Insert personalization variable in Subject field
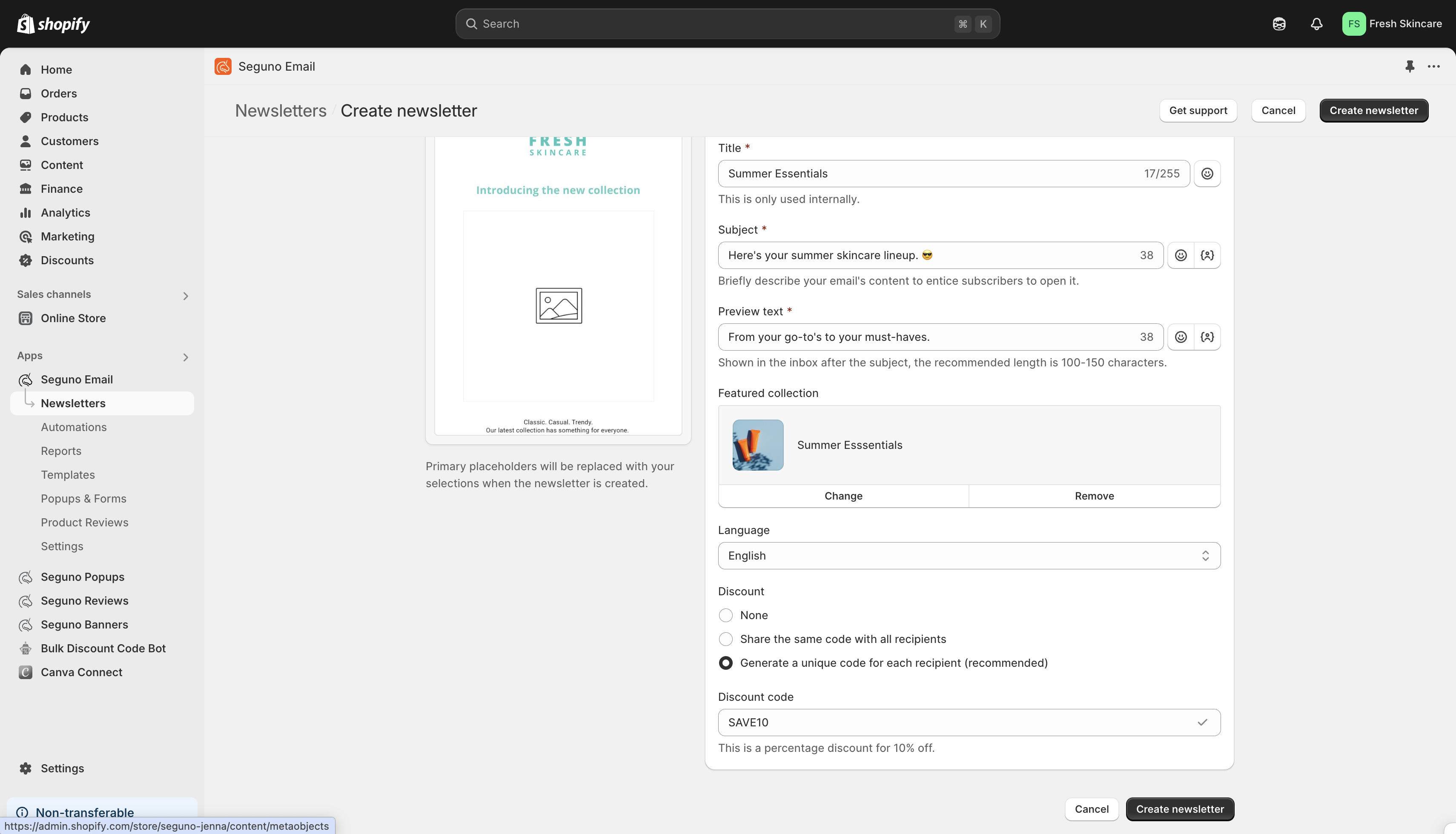Viewport: 1456px width, 834px height. pyautogui.click(x=1207, y=255)
